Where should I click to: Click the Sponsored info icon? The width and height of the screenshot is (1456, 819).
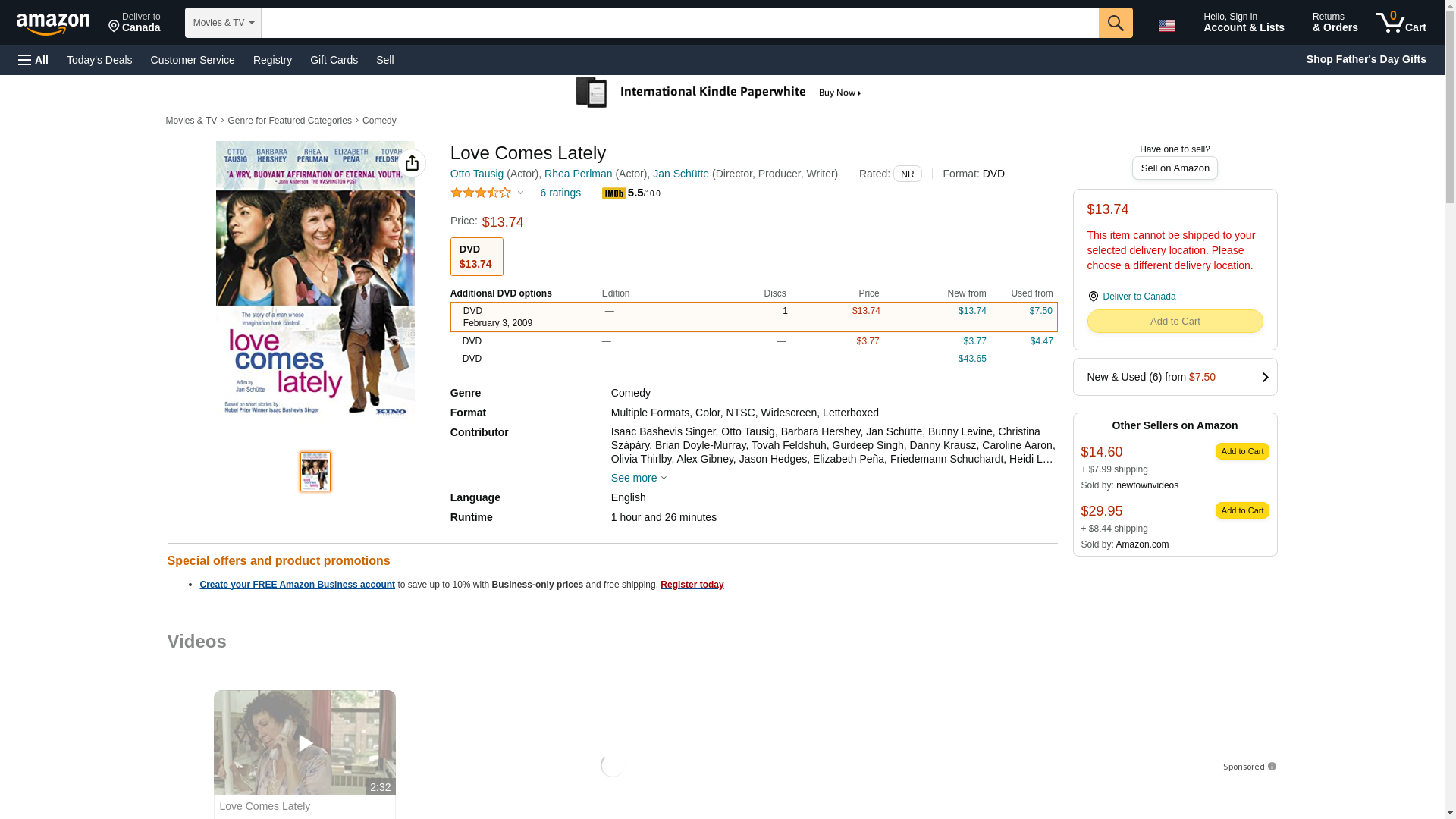point(1272,767)
